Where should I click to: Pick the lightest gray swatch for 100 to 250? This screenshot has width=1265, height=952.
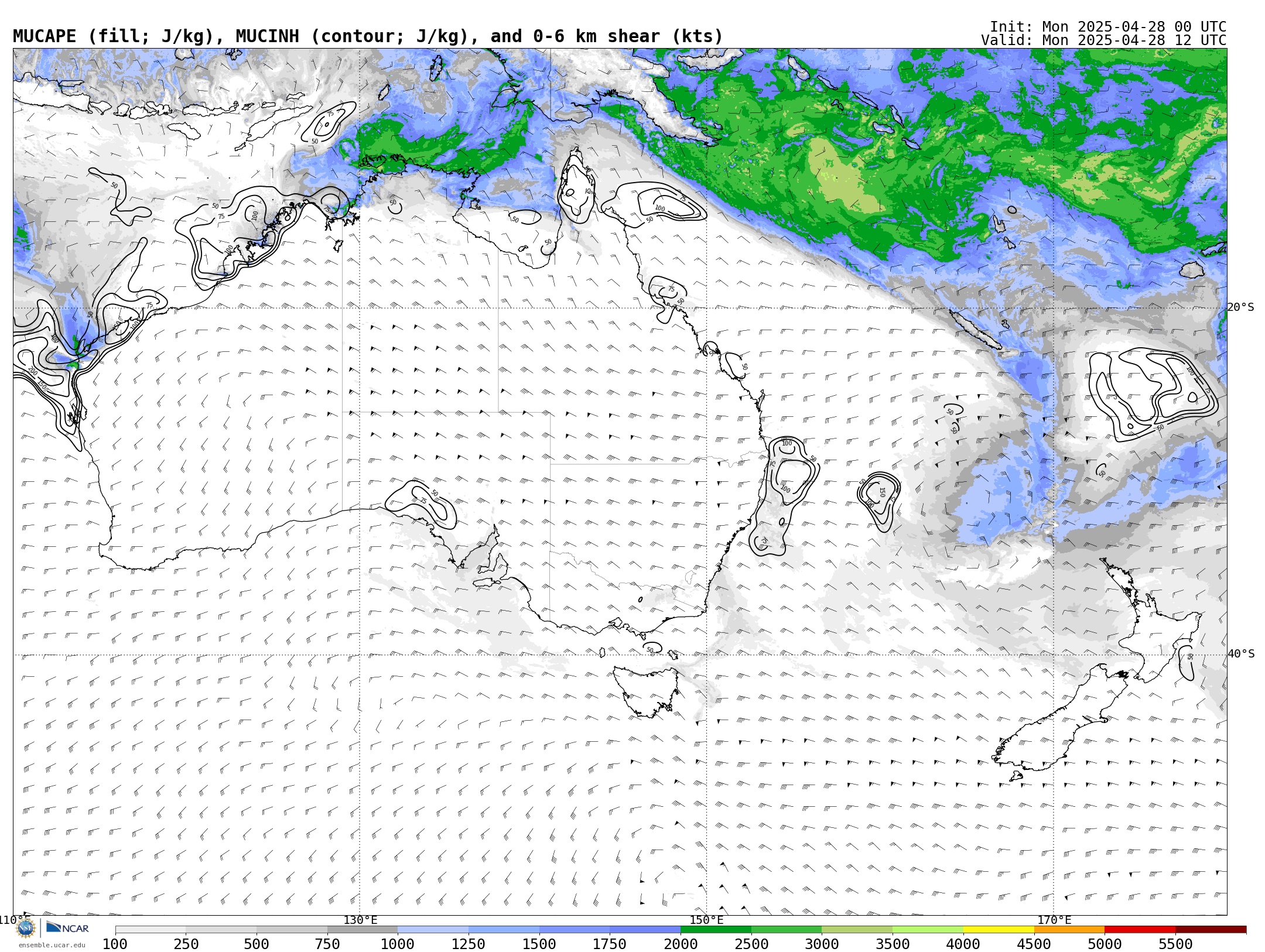[x=151, y=930]
